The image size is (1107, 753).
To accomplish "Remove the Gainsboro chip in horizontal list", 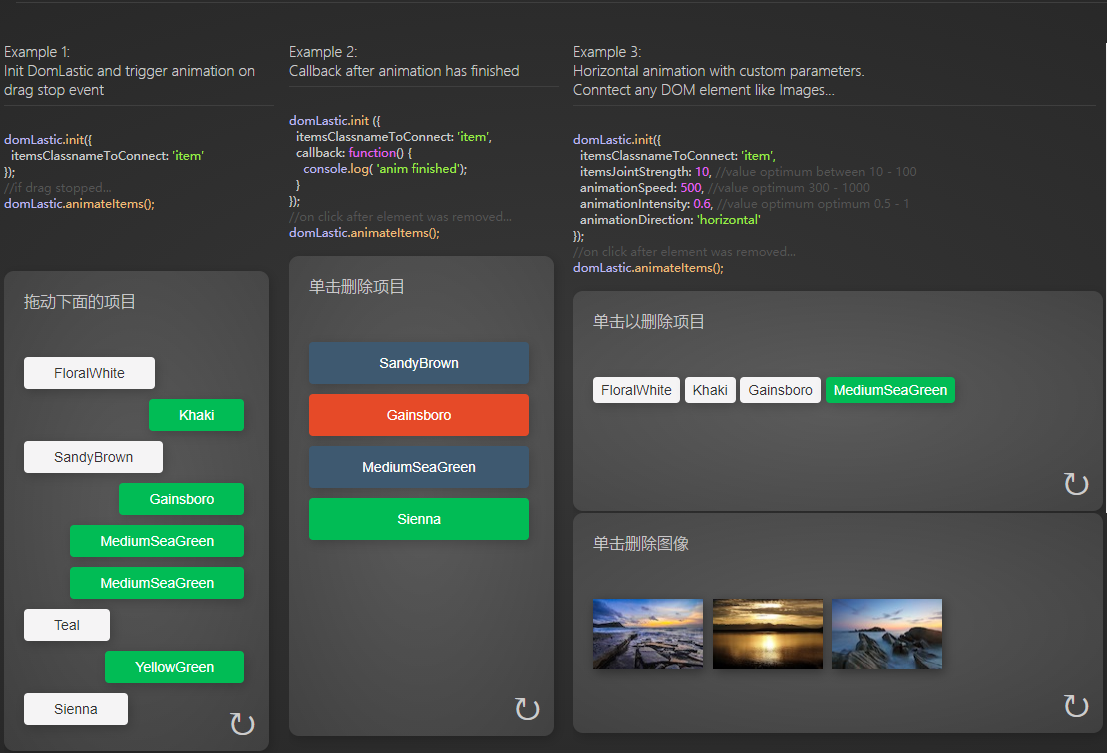I will [x=780, y=390].
